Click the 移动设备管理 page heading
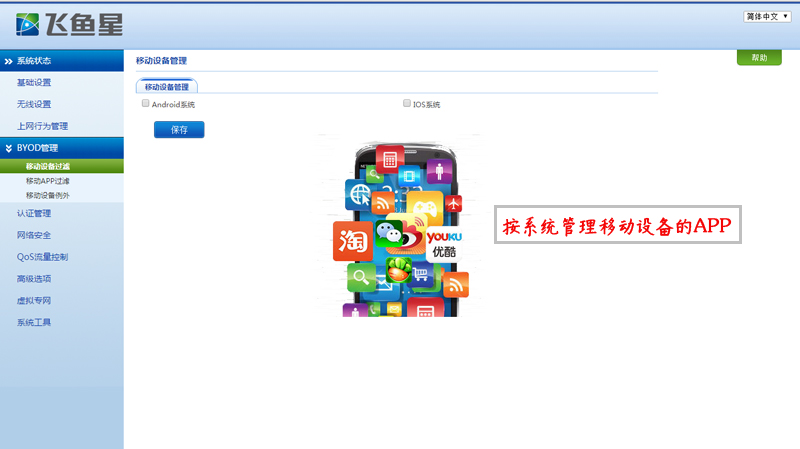800x449 pixels. (161, 61)
